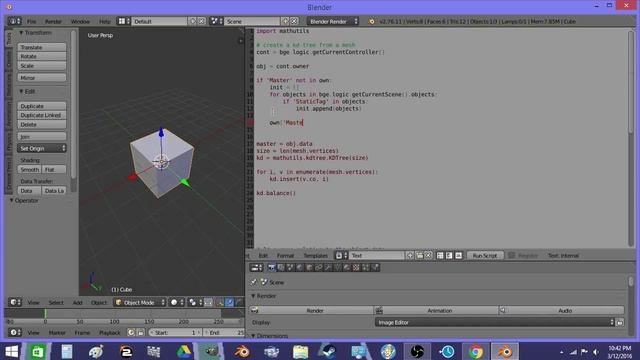Open the Templates menu in text editor
640x360 pixels.
point(316,256)
